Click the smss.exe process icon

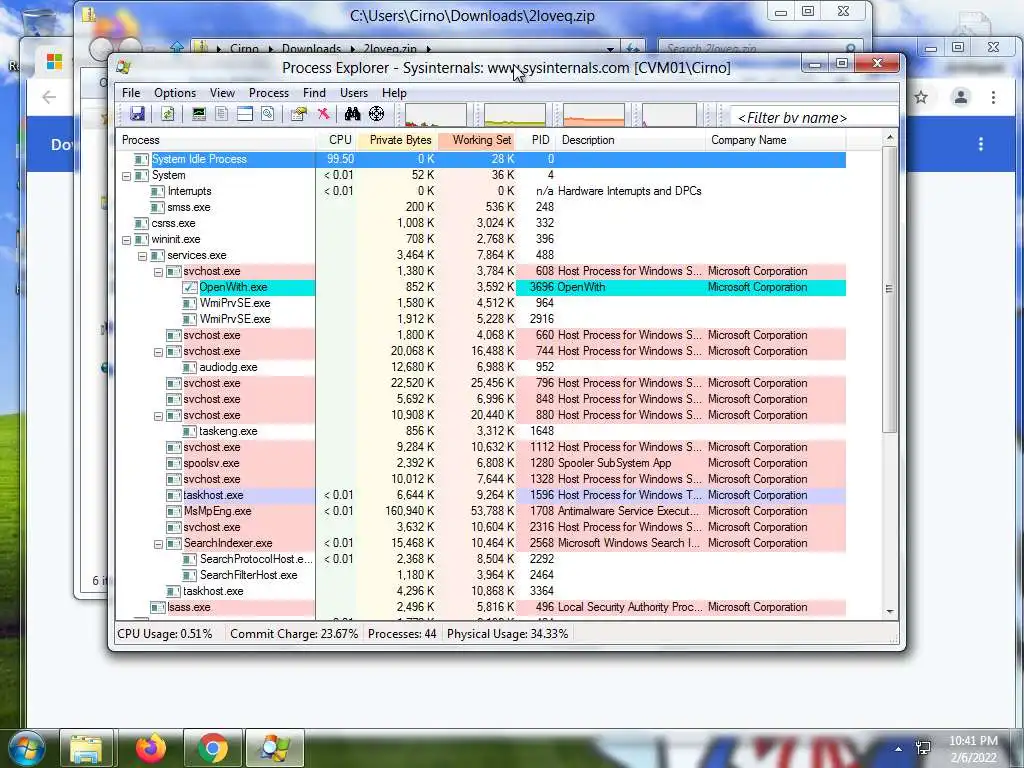click(157, 207)
